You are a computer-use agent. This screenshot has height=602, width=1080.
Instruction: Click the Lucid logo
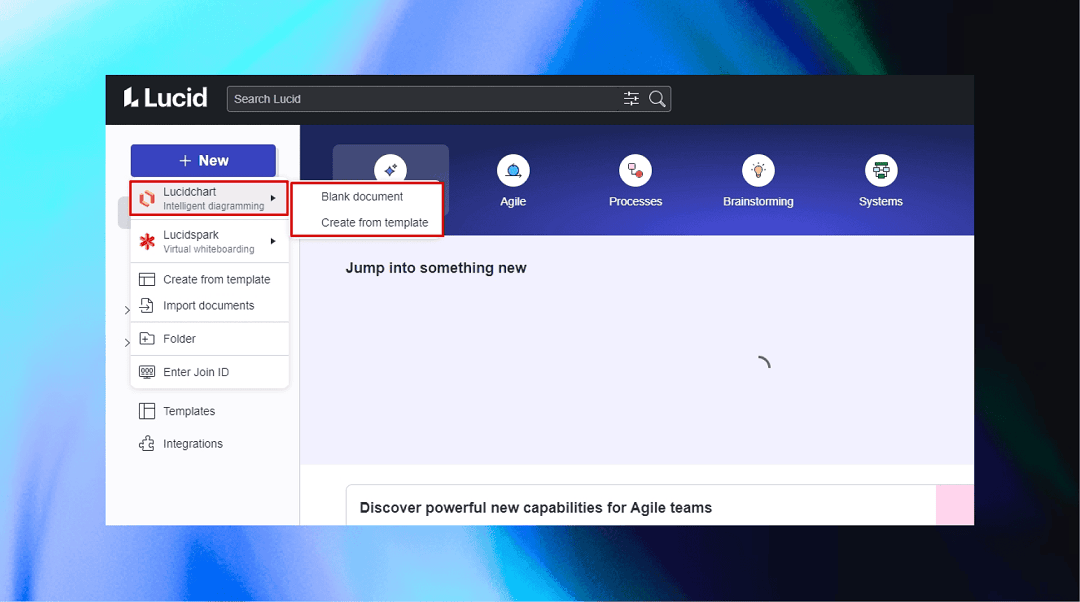[165, 98]
